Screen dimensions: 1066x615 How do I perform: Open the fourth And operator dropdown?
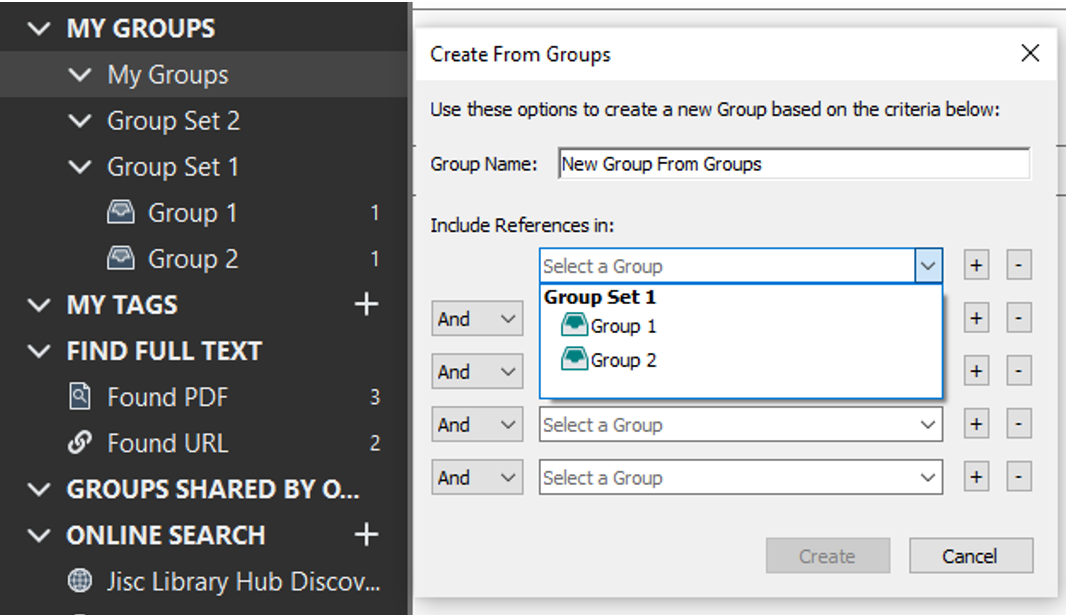coord(477,478)
